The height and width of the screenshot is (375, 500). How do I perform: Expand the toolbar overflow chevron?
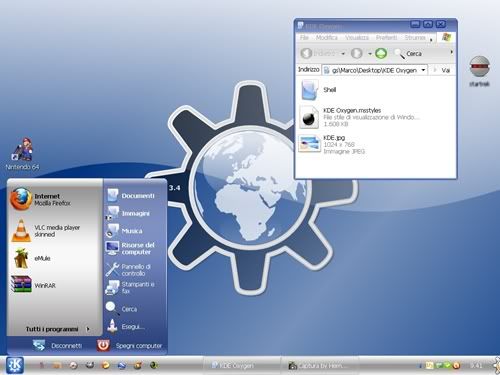tap(452, 52)
